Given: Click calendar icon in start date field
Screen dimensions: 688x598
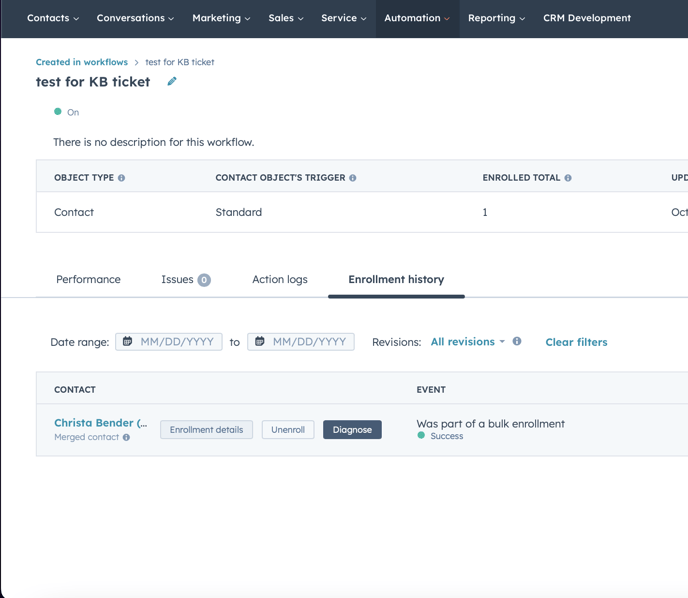Looking at the screenshot, I should pyautogui.click(x=128, y=342).
